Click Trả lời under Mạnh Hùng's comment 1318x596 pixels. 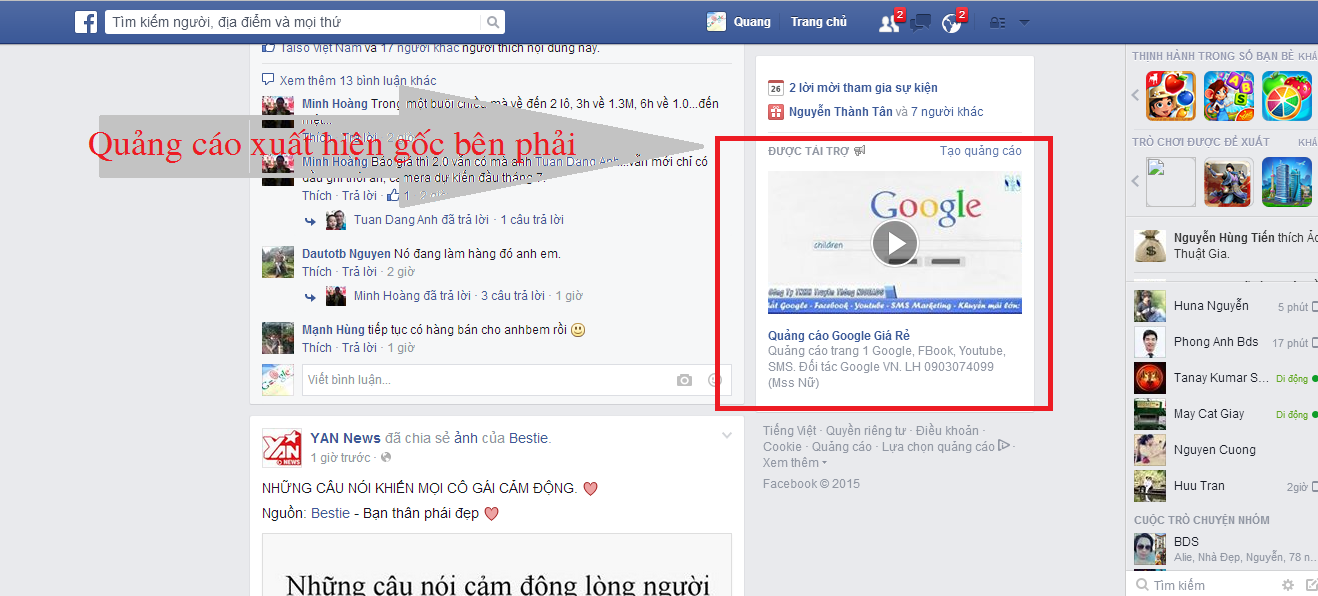[x=359, y=348]
